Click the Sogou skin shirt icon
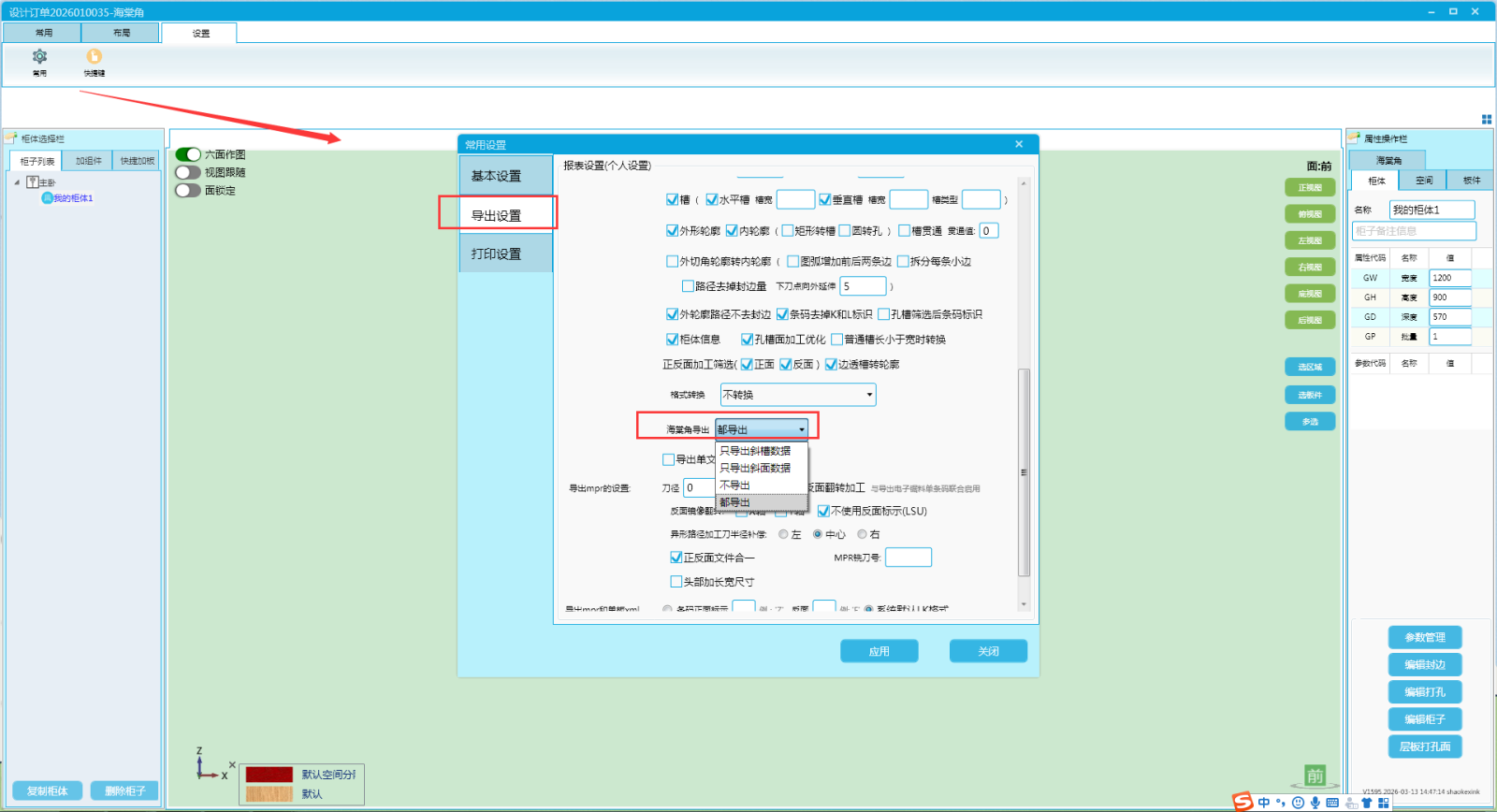This screenshot has width=1497, height=812. click(x=1366, y=803)
